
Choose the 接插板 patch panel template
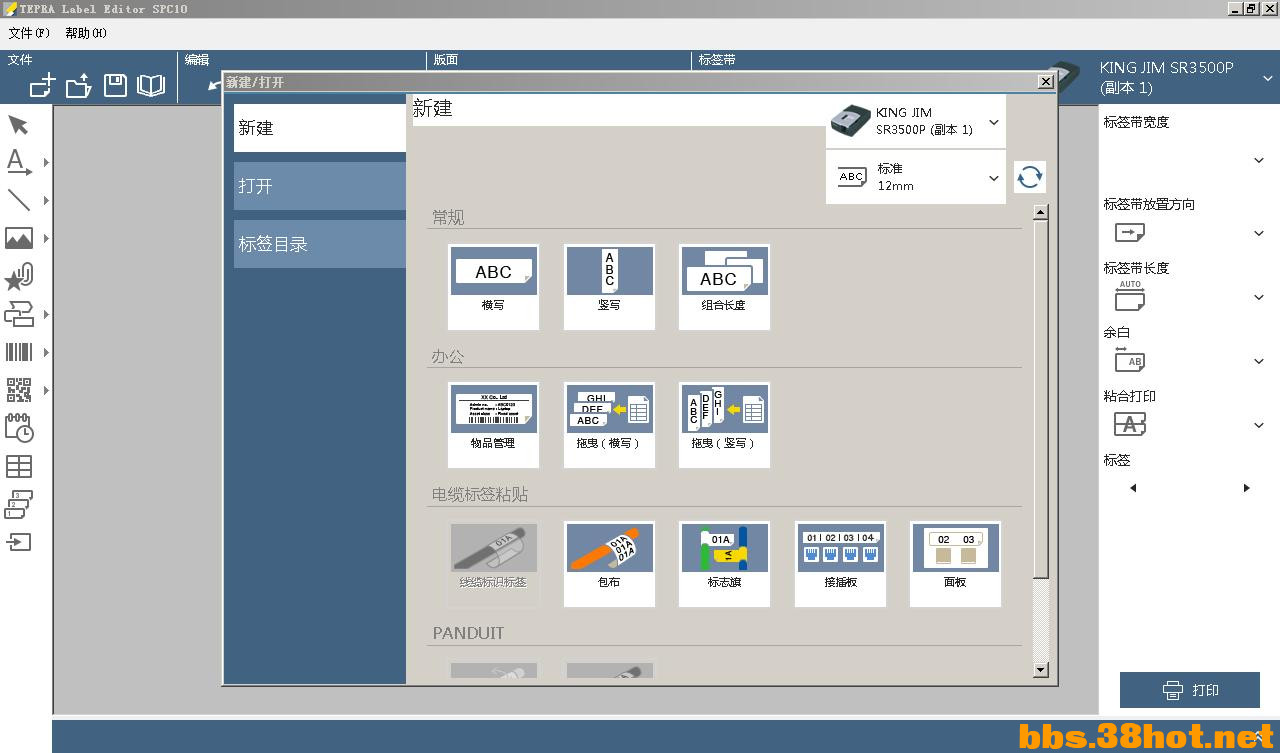pyautogui.click(x=840, y=564)
